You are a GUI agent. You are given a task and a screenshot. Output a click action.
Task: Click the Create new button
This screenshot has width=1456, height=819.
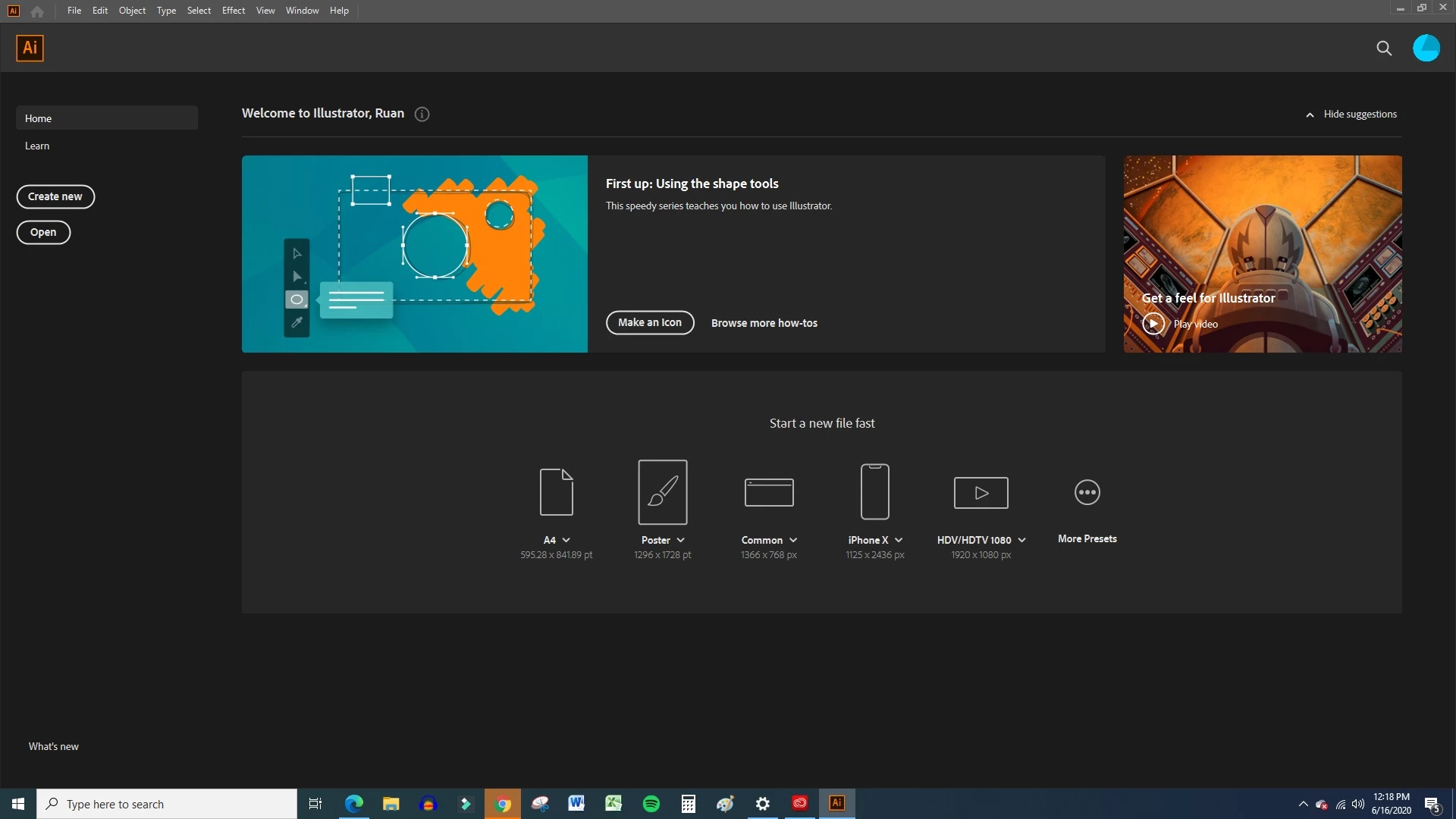pos(55,196)
